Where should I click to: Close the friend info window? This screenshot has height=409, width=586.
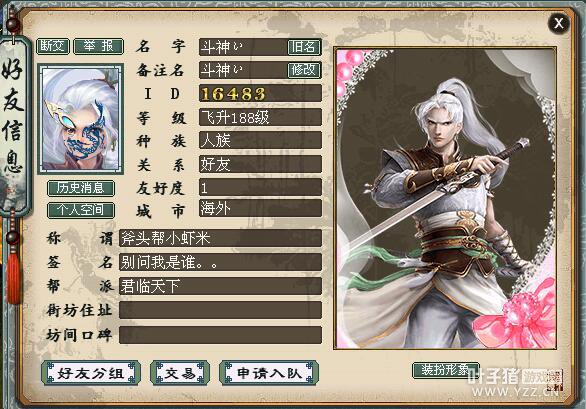pyautogui.click(x=559, y=23)
